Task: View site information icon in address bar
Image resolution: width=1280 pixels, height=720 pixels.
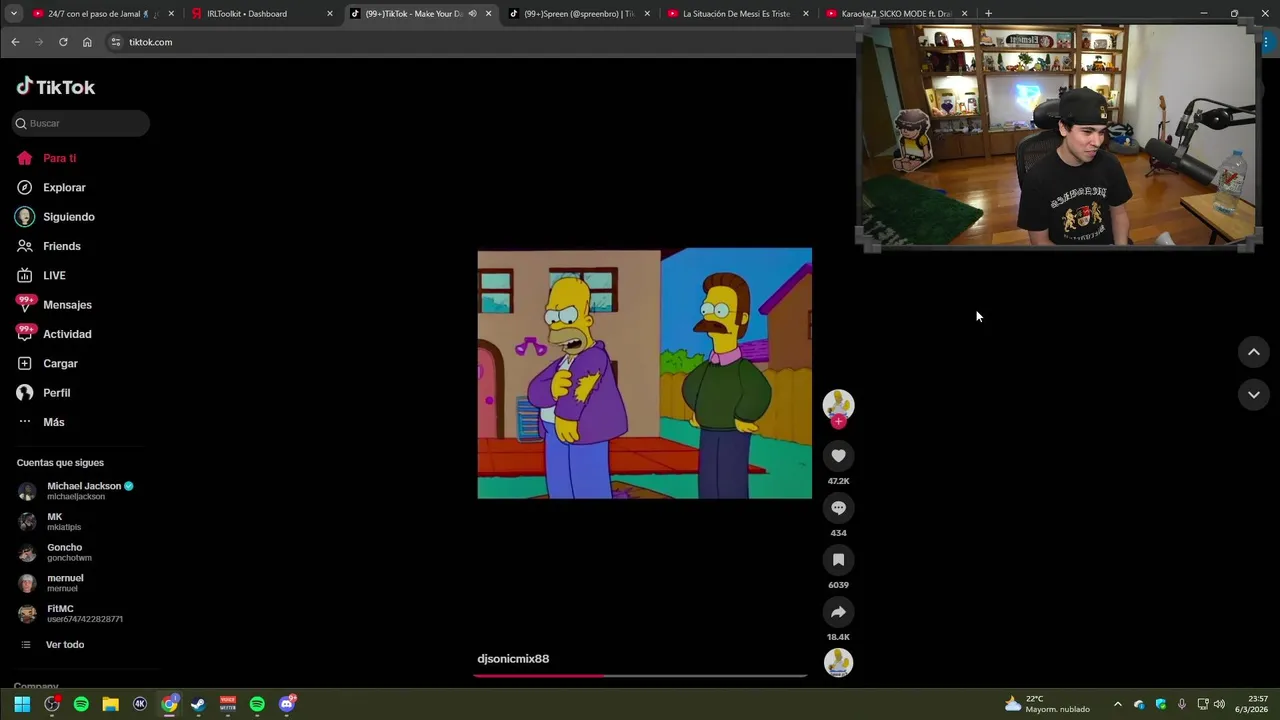Action: 115,42
